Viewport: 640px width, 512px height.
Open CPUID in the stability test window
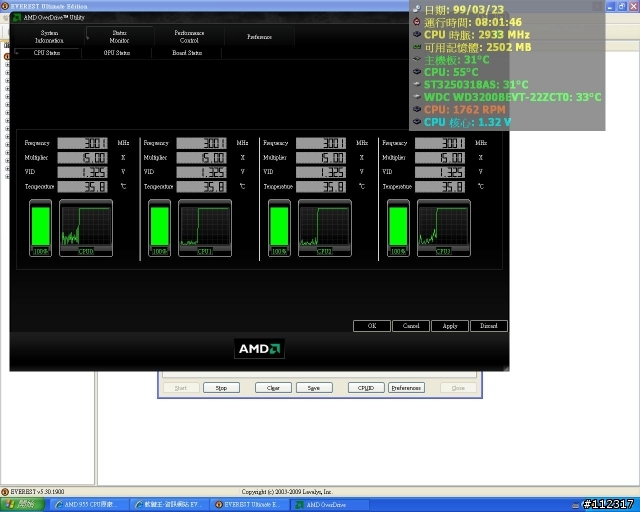coord(366,388)
